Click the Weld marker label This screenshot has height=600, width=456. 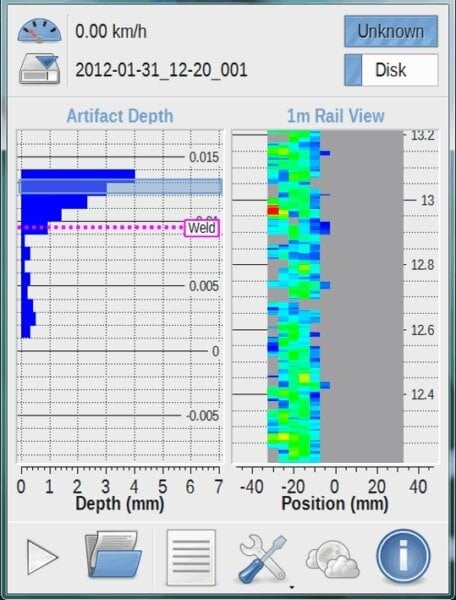[x=202, y=228]
